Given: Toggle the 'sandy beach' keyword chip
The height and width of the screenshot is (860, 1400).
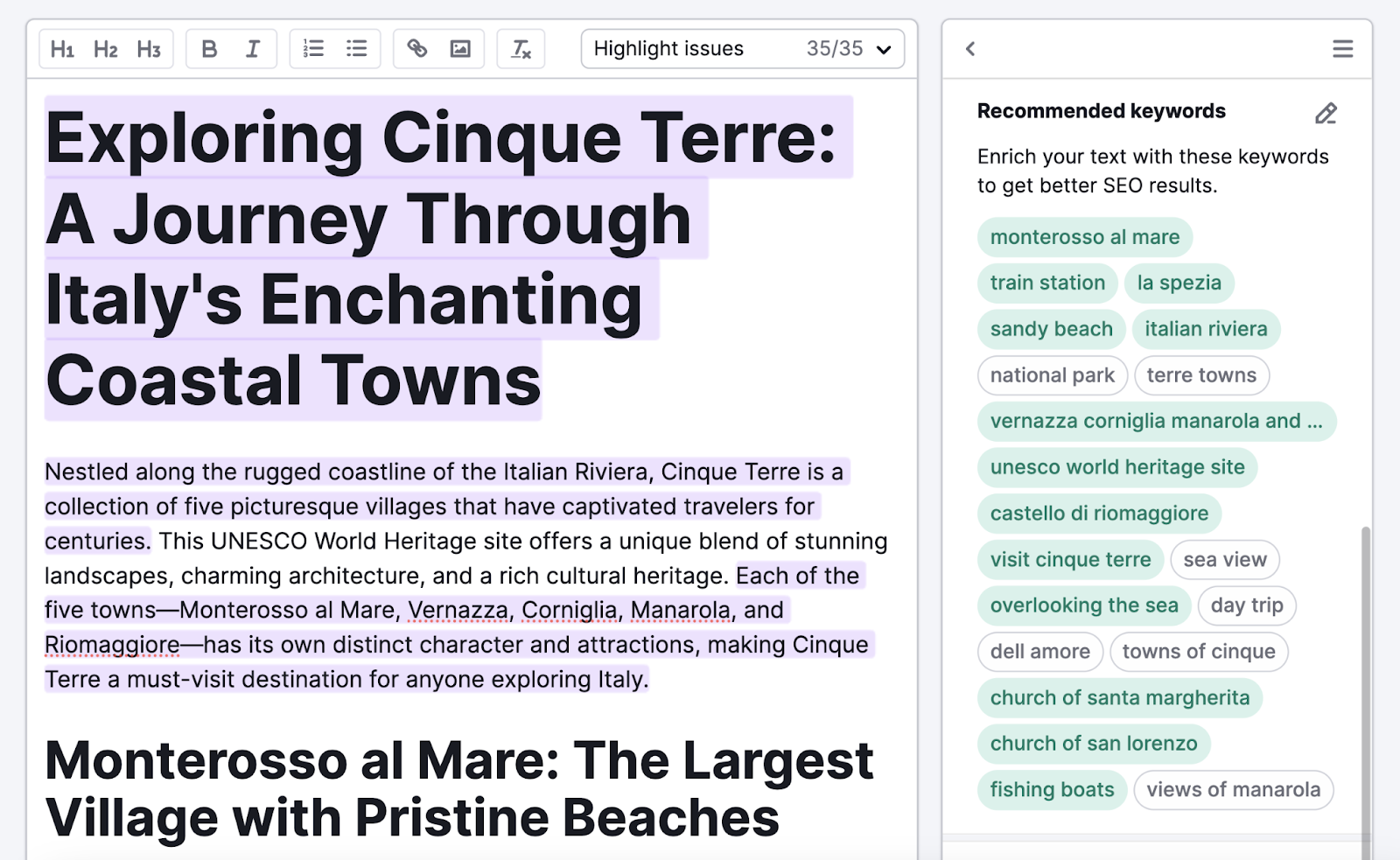Looking at the screenshot, I should [x=1050, y=329].
